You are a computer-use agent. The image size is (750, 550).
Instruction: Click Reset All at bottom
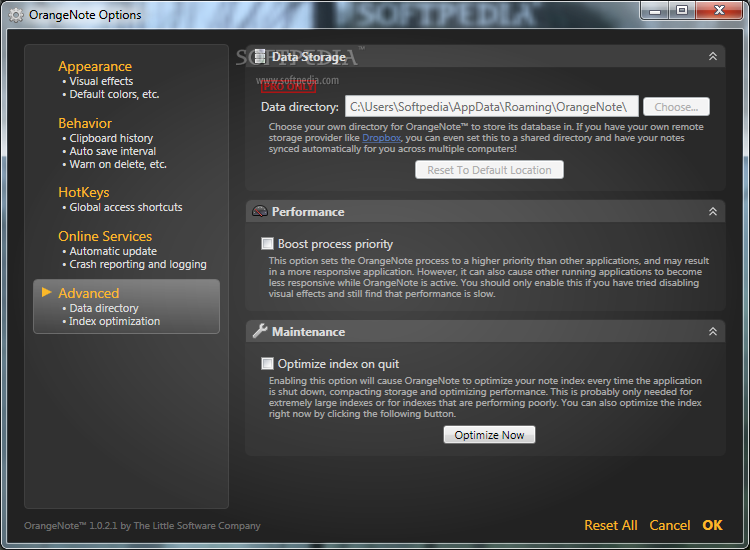pyautogui.click(x=611, y=525)
